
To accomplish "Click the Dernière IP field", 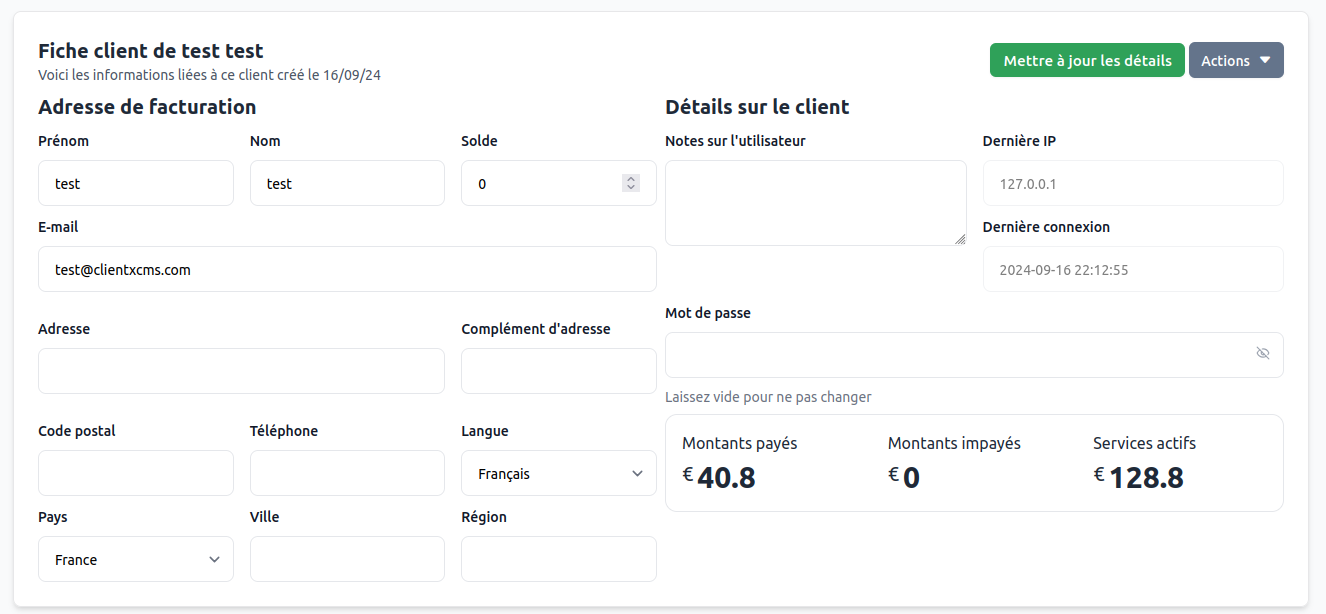I will [1132, 184].
